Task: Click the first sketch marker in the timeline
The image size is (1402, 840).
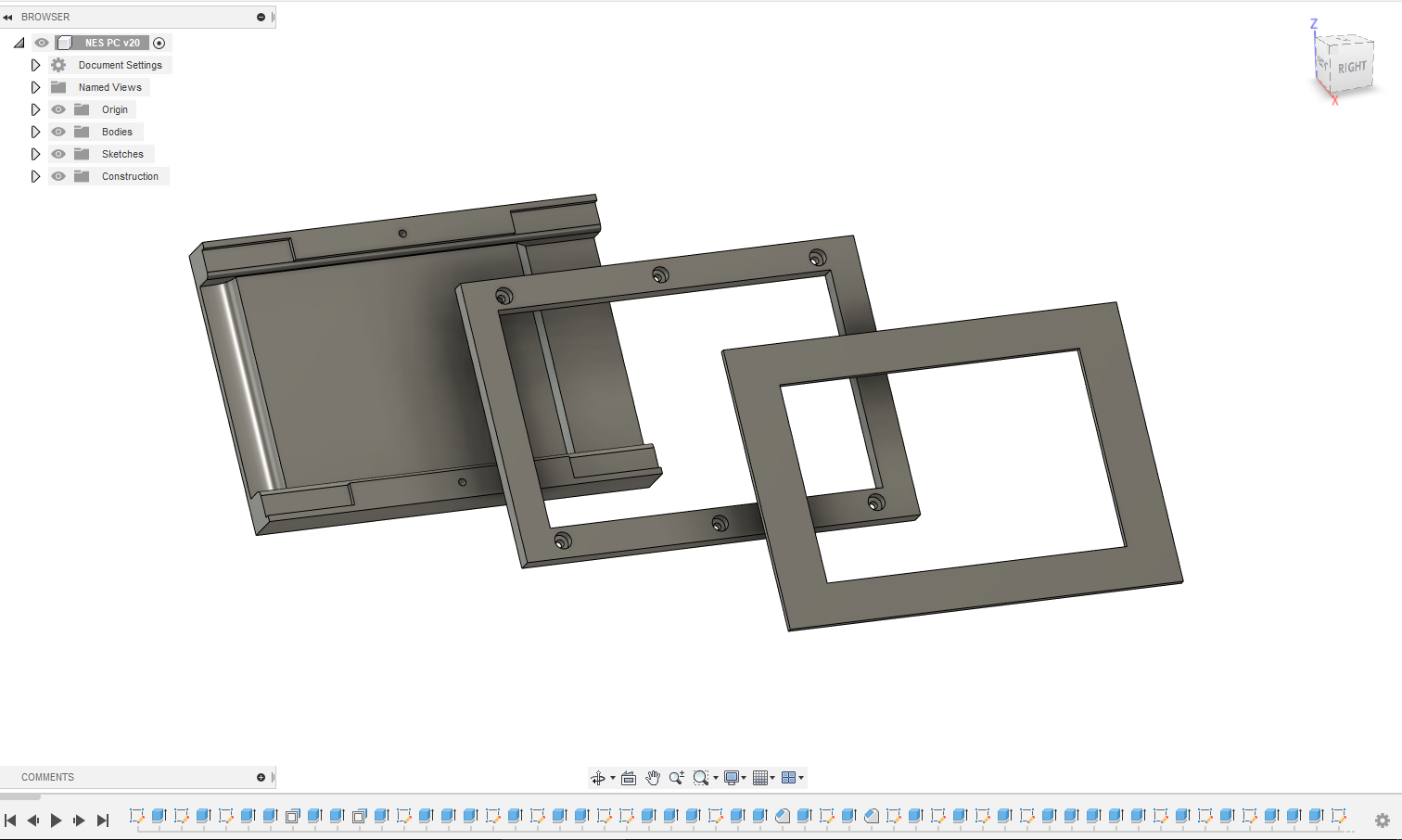Action: click(x=137, y=818)
